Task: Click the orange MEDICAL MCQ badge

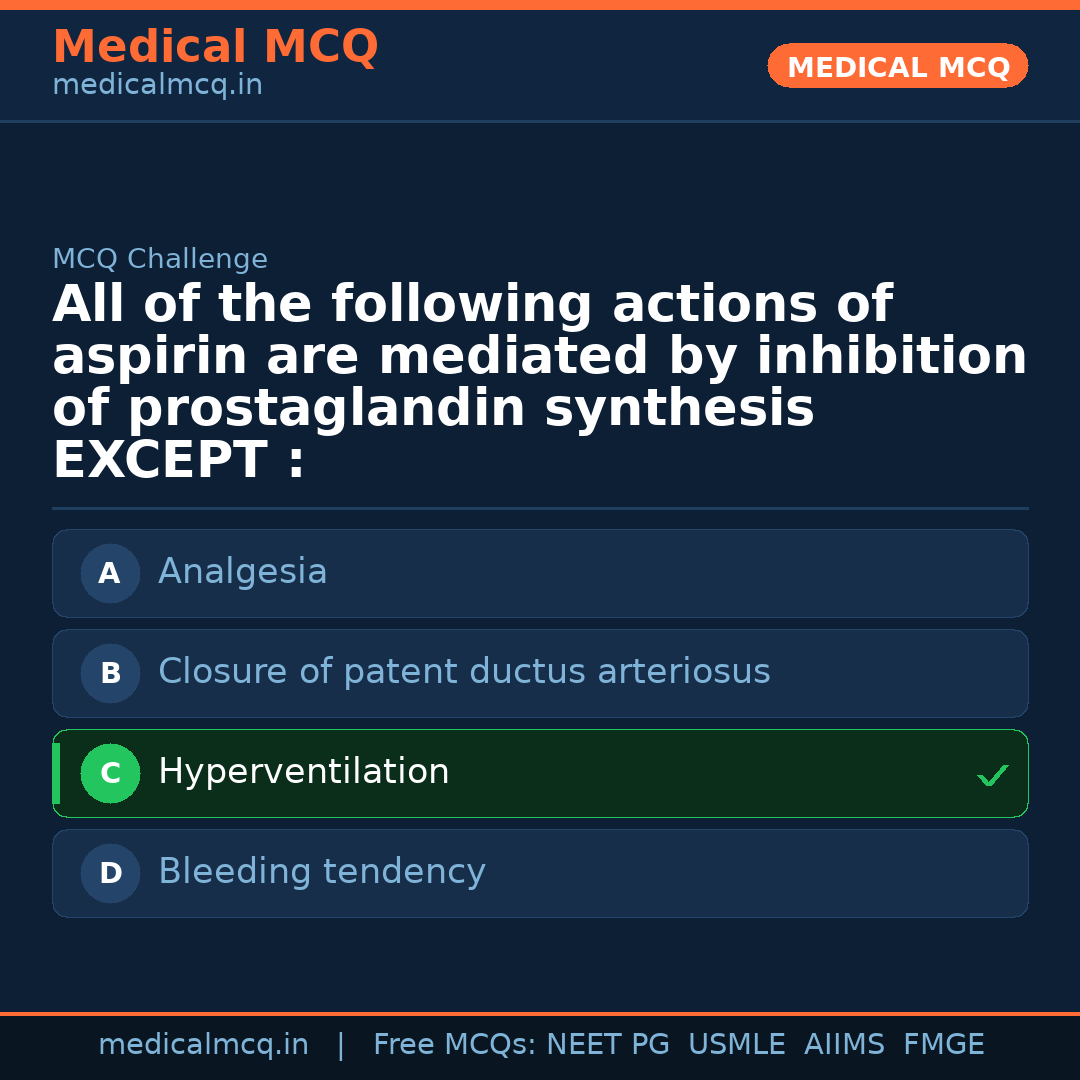Action: coord(898,67)
